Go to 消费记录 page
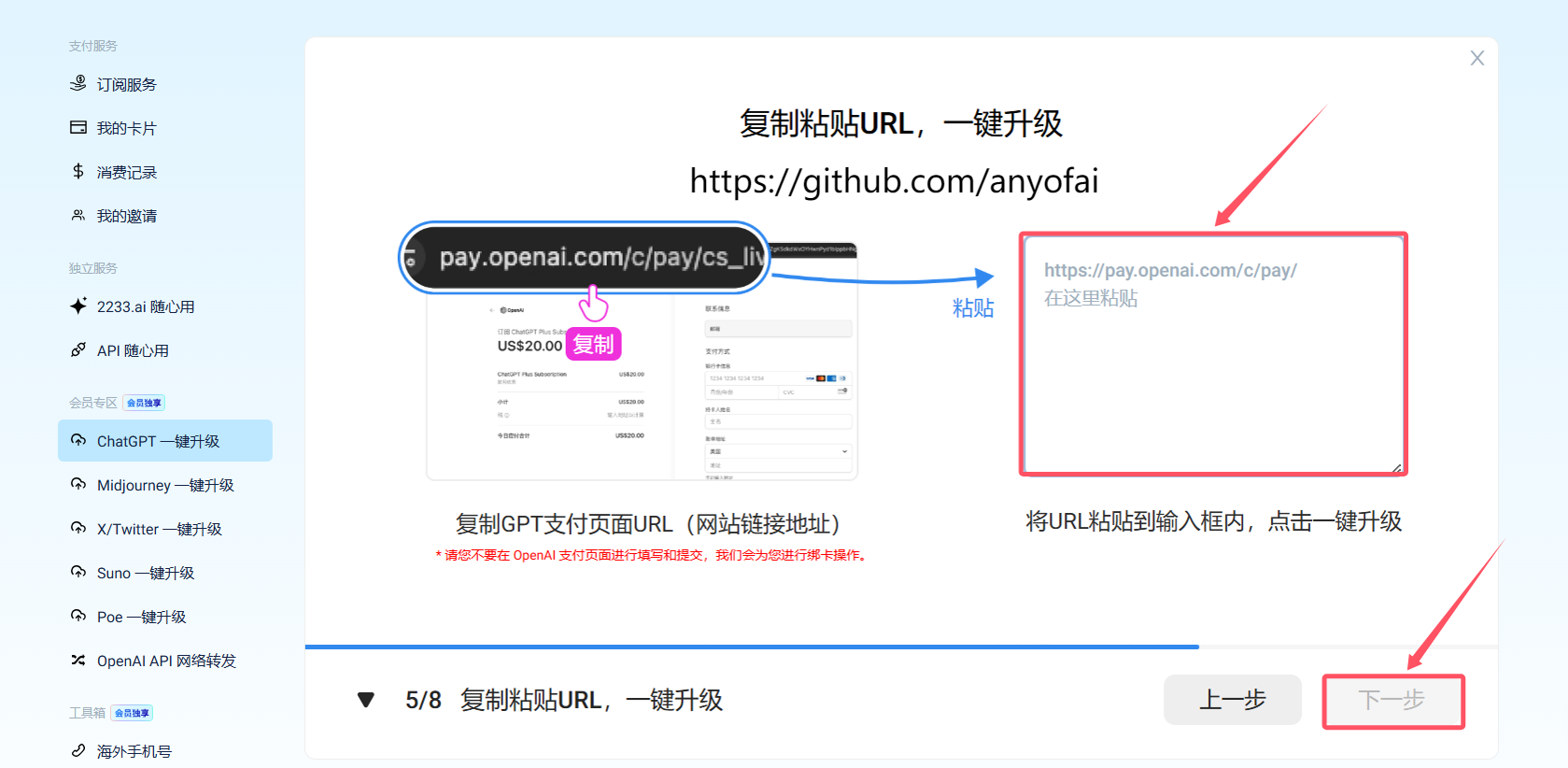 (165, 172)
